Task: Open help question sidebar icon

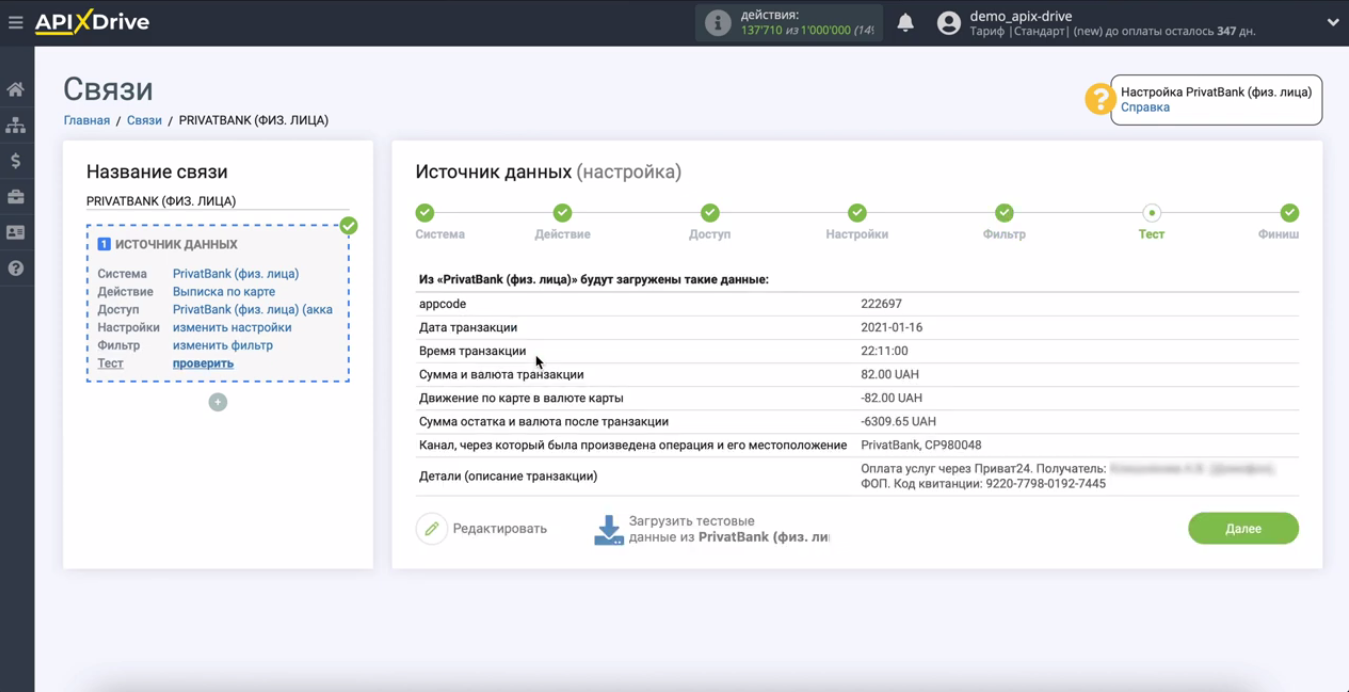Action: (x=16, y=268)
